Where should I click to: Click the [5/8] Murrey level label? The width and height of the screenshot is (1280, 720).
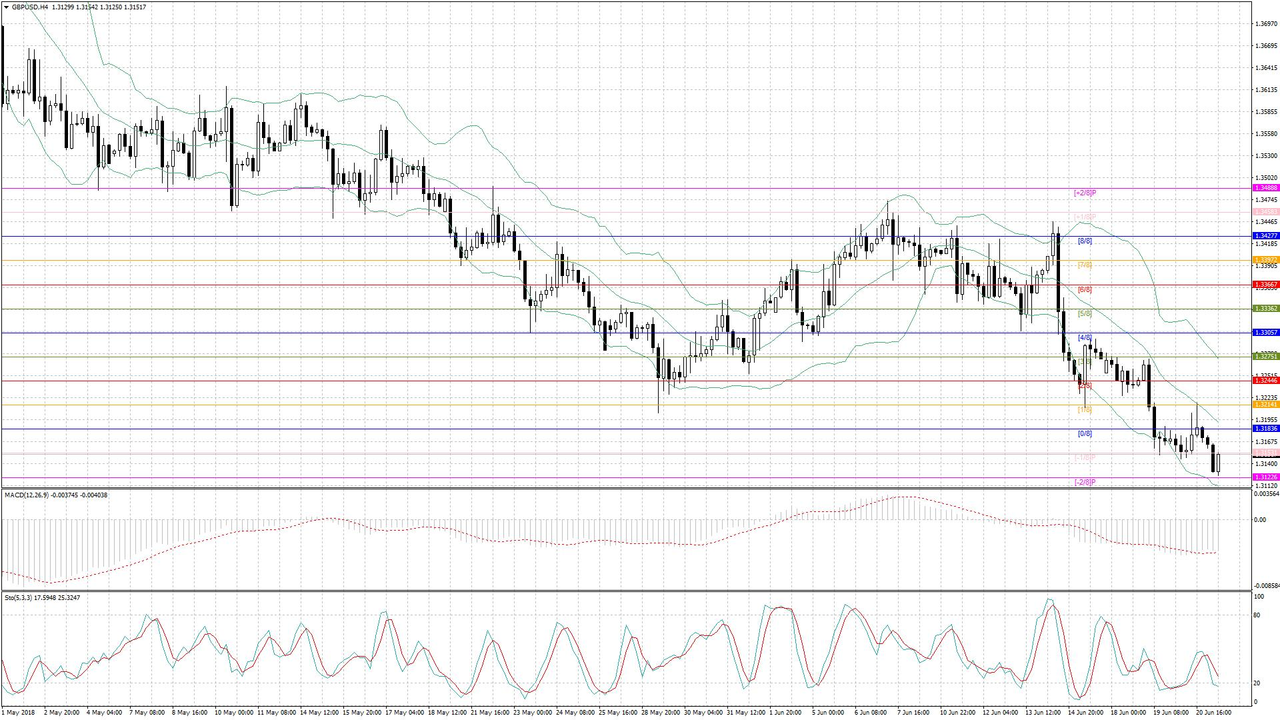coord(1084,313)
